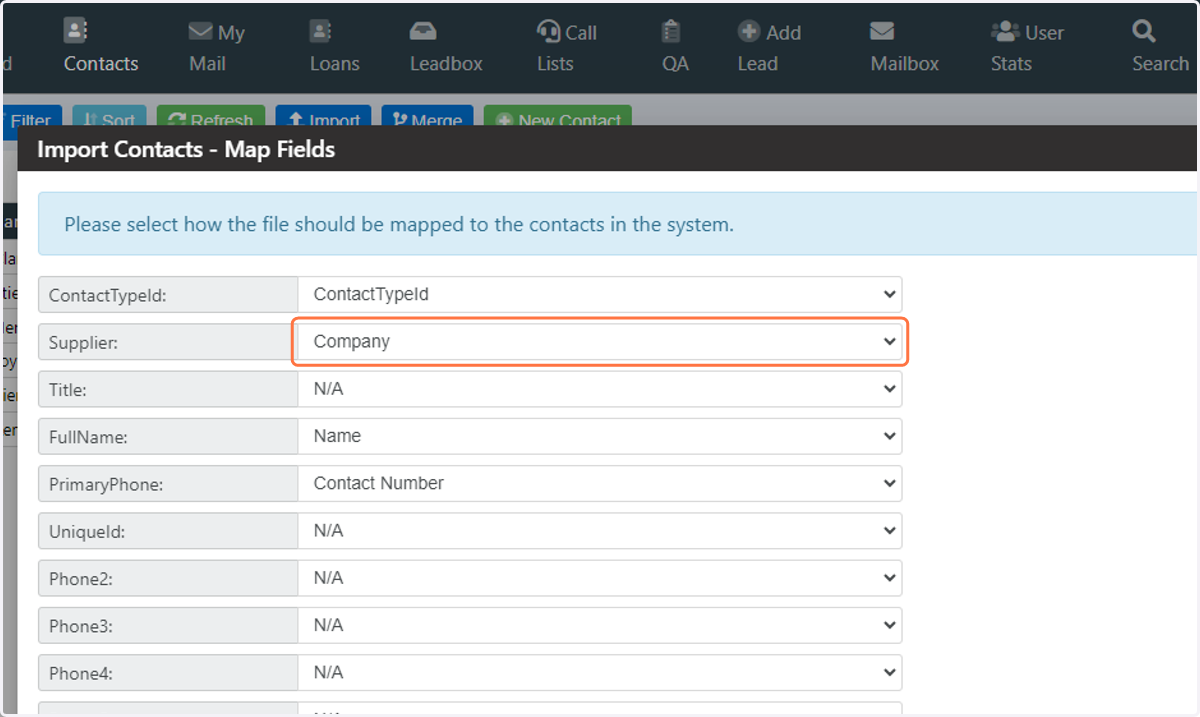Click the Import button behind dialog
Viewport: 1200px width, 717px height.
tap(323, 116)
